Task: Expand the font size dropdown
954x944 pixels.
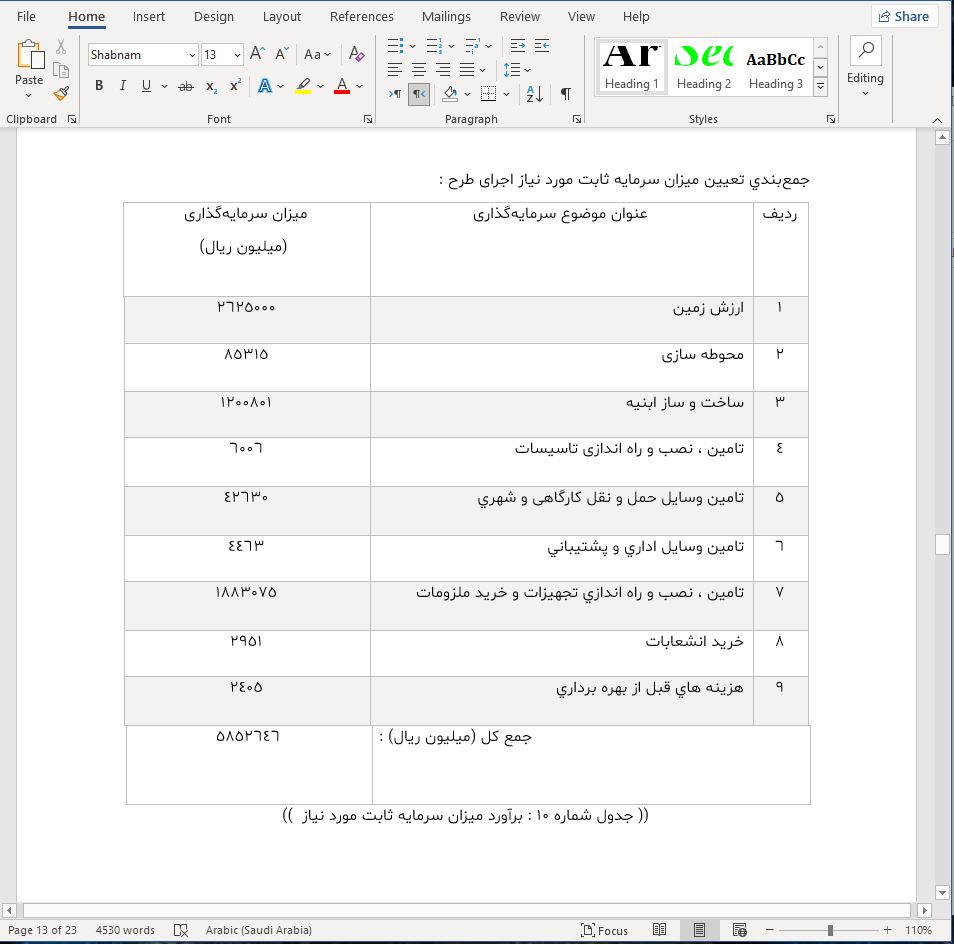Action: 237,55
